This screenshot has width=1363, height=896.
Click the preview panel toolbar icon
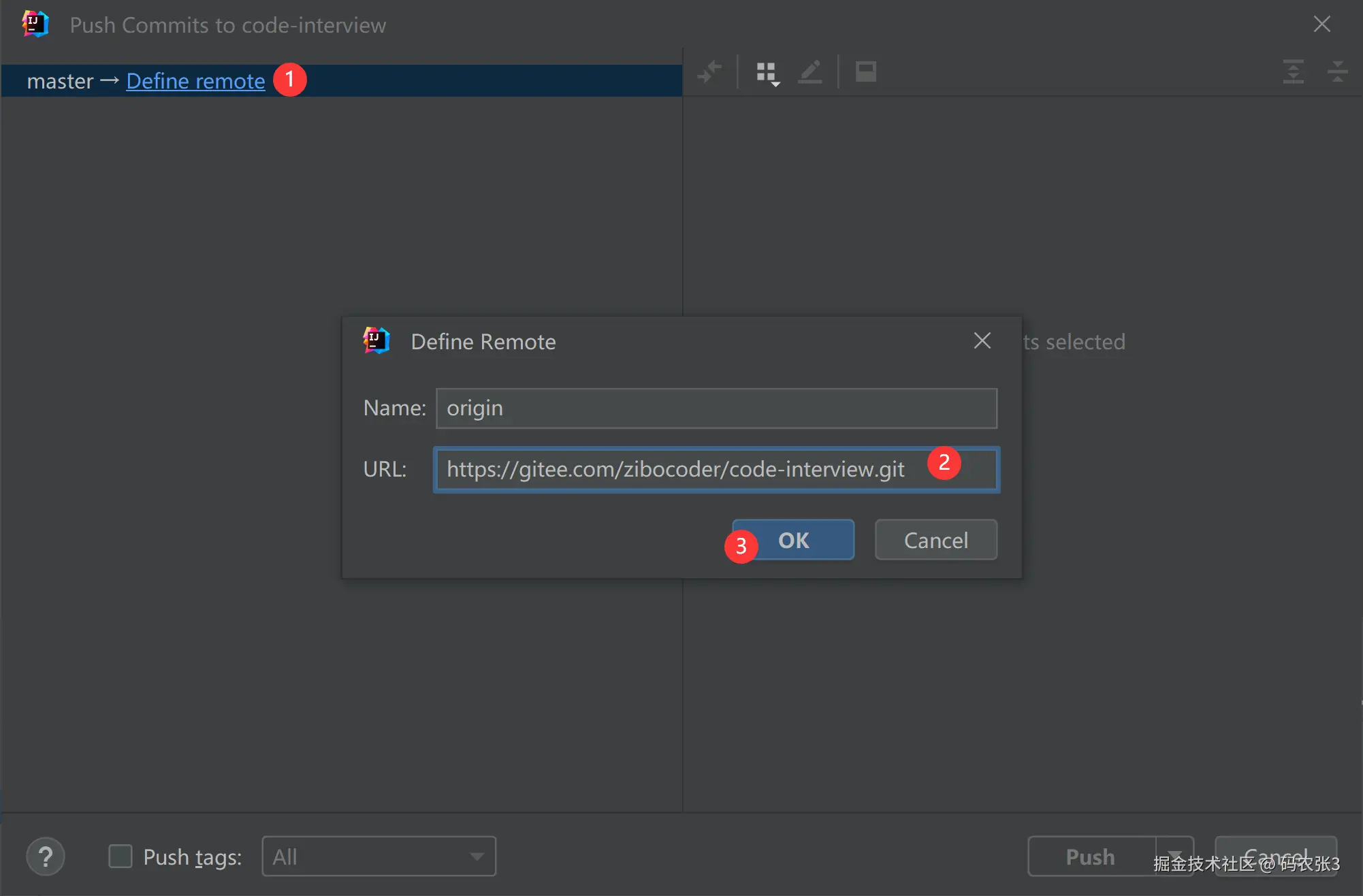tap(865, 71)
